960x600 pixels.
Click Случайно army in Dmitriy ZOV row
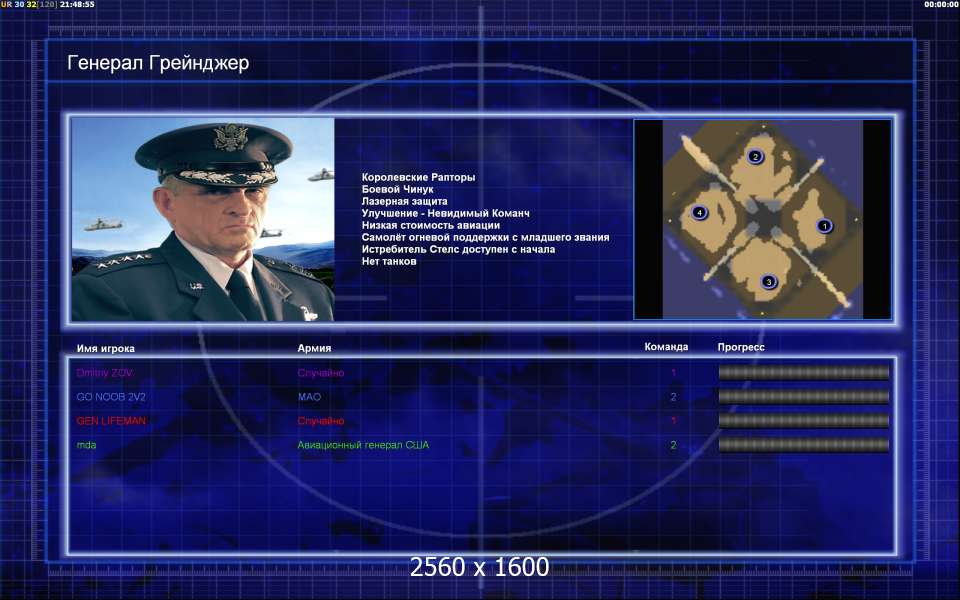click(x=321, y=373)
